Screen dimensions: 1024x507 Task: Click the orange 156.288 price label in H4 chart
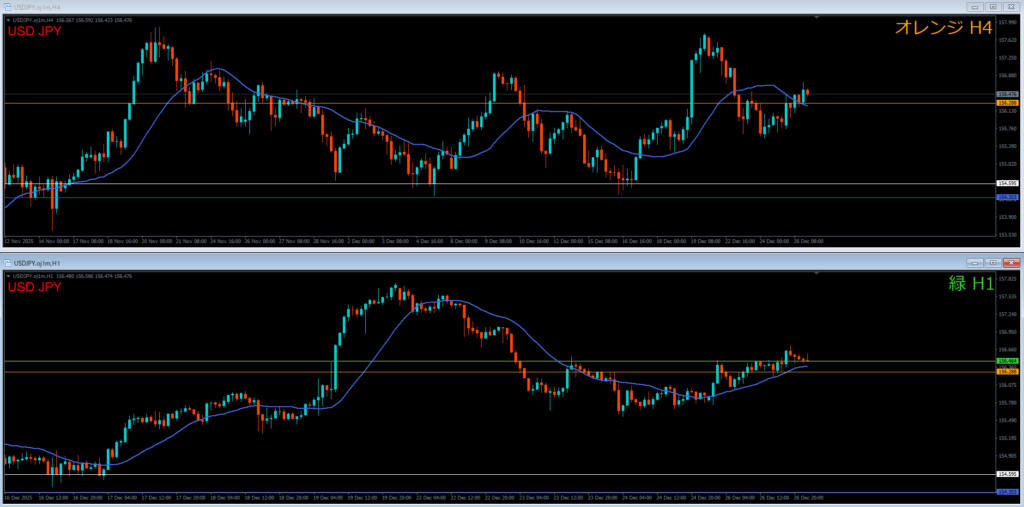[x=1007, y=103]
